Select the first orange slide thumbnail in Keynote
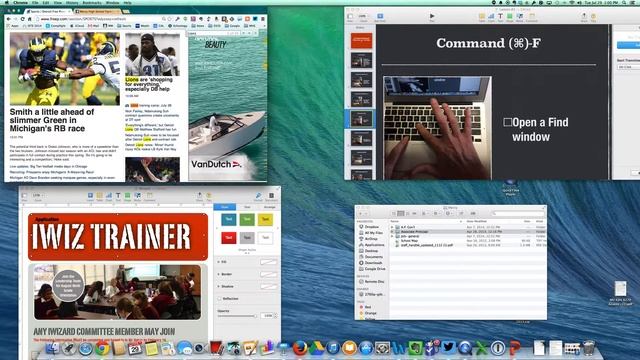 click(362, 40)
